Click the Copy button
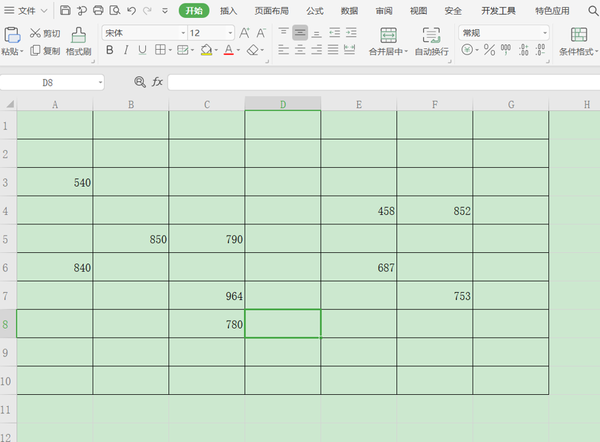The width and height of the screenshot is (600, 442). point(45,51)
